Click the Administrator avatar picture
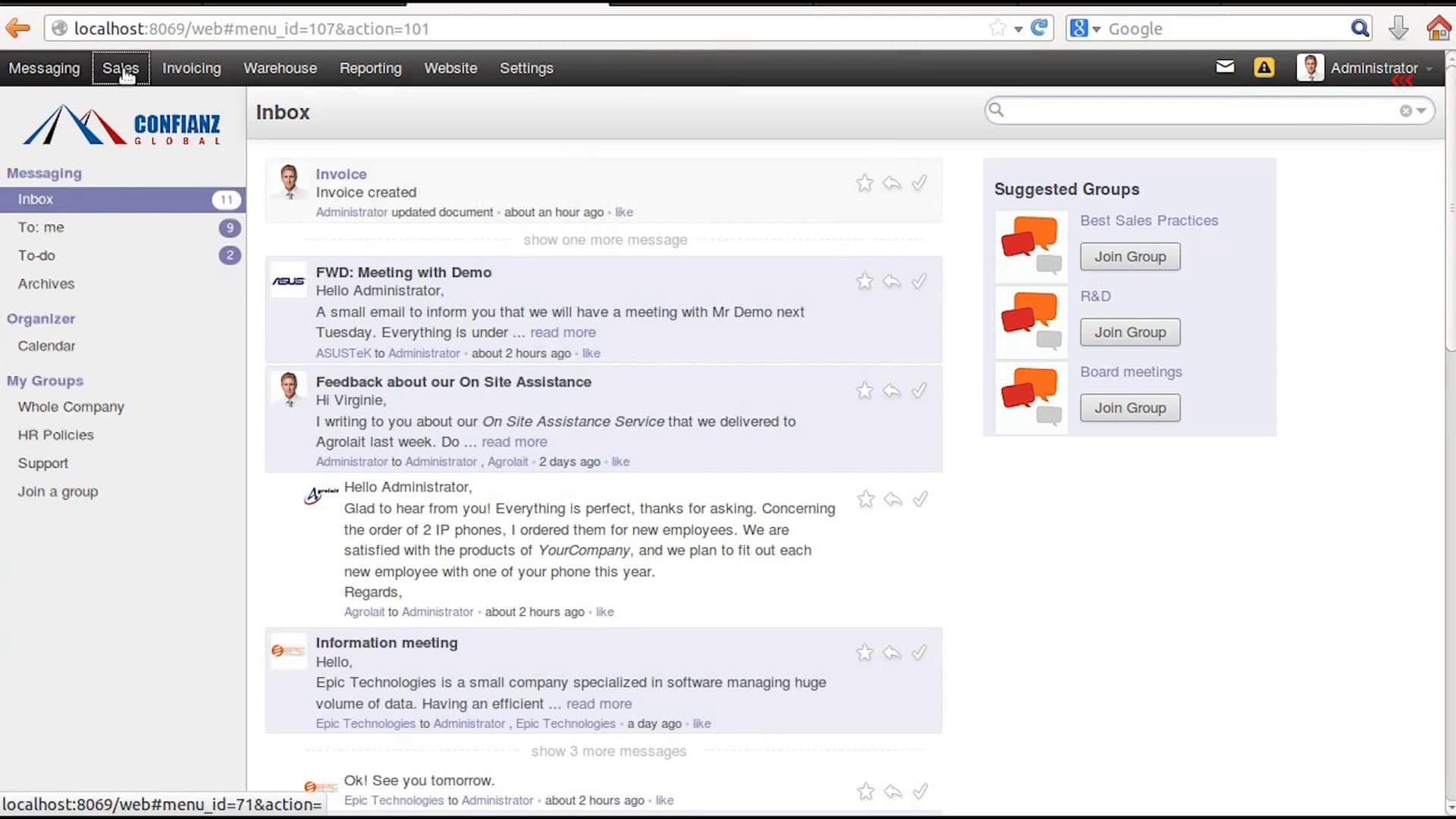The image size is (1456, 819). [1310, 67]
